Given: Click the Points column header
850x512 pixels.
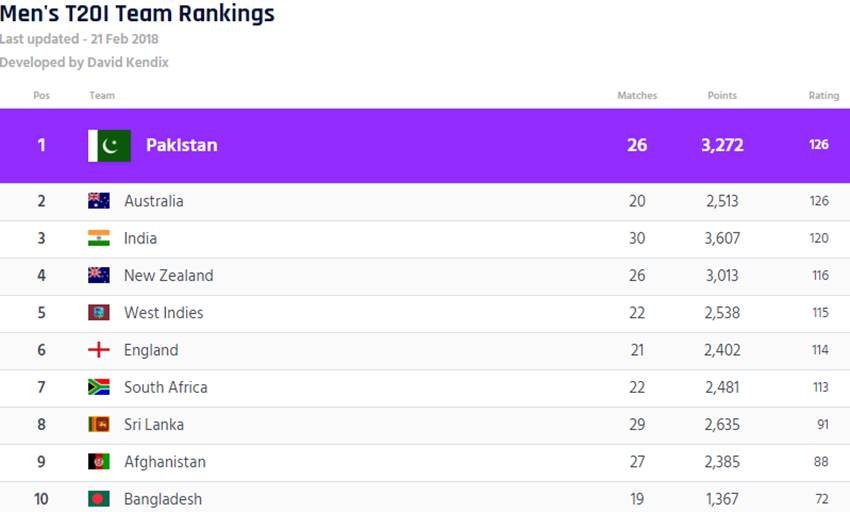Looking at the screenshot, I should point(722,95).
